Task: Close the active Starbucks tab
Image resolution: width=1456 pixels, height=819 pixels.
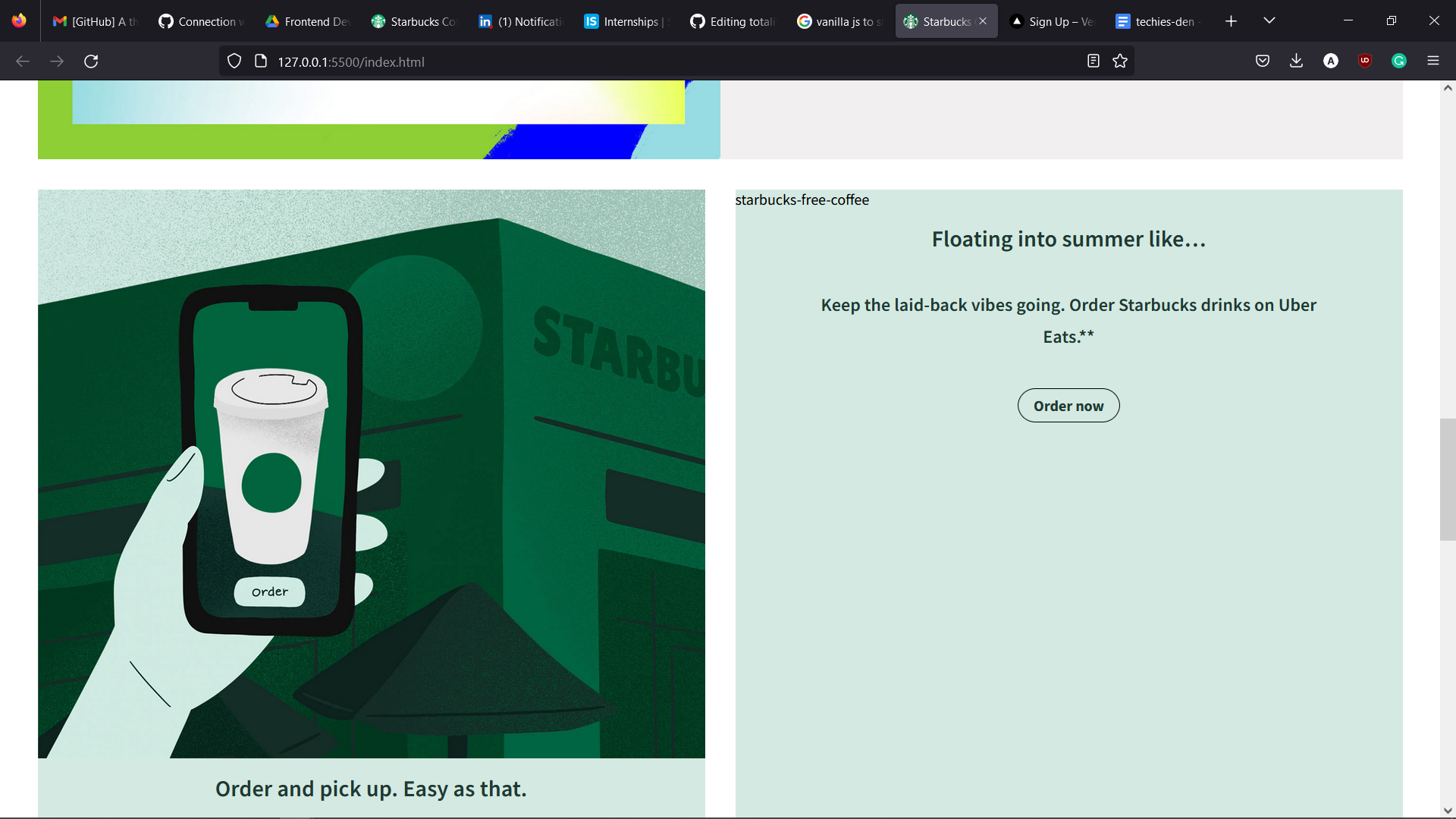Action: (983, 21)
